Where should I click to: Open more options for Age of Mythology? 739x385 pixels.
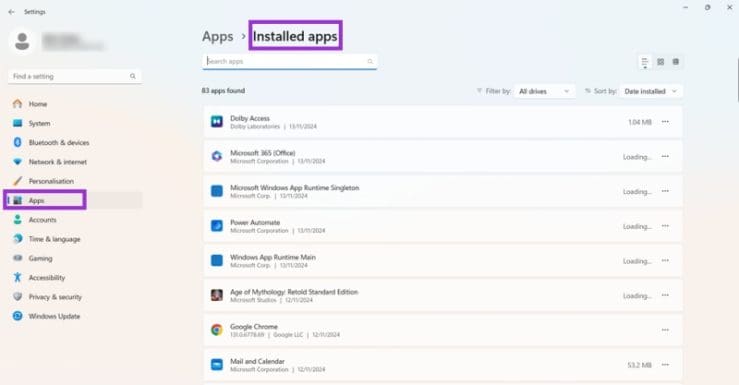[665, 295]
